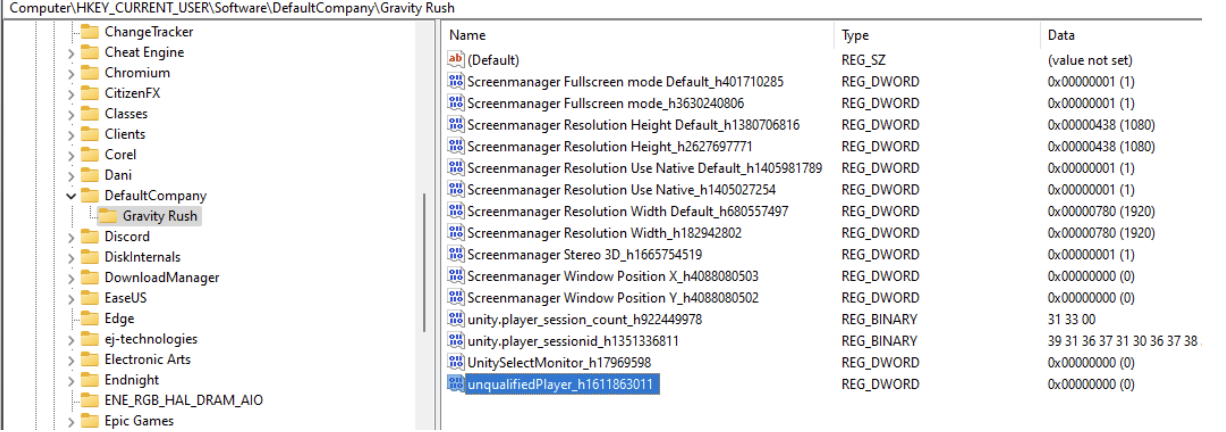Click the ab string icon of (Default) value

[456, 60]
